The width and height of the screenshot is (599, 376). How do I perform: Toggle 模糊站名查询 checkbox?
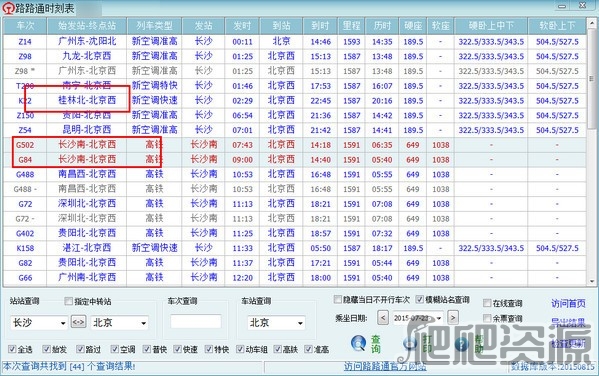click(419, 299)
